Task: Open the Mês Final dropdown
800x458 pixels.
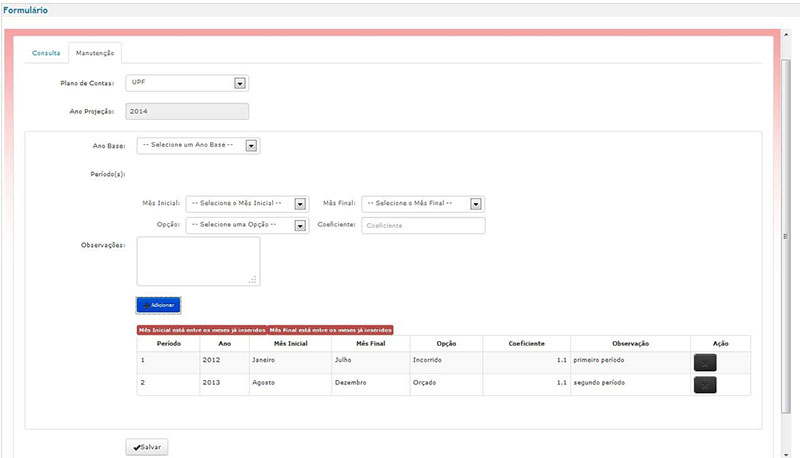Action: click(423, 204)
